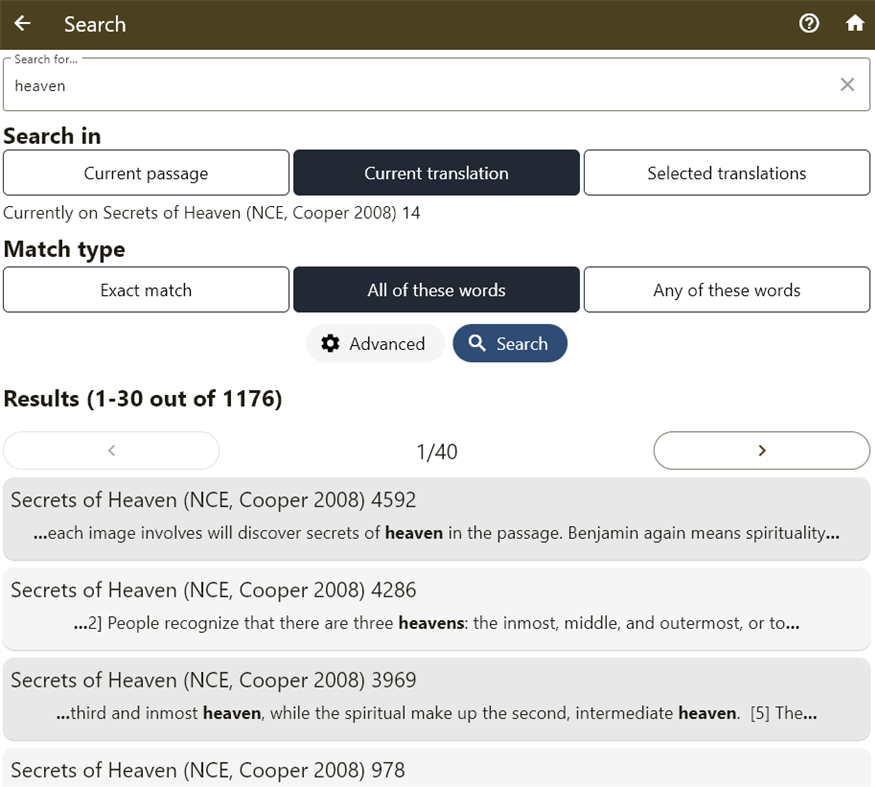This screenshot has height=787, width=875.
Task: Clear the search field using the X icon
Action: [x=847, y=85]
